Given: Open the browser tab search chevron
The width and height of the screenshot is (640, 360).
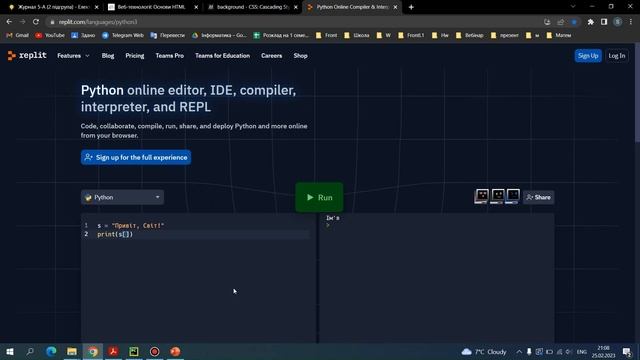Looking at the screenshot, I should click(x=573, y=7).
